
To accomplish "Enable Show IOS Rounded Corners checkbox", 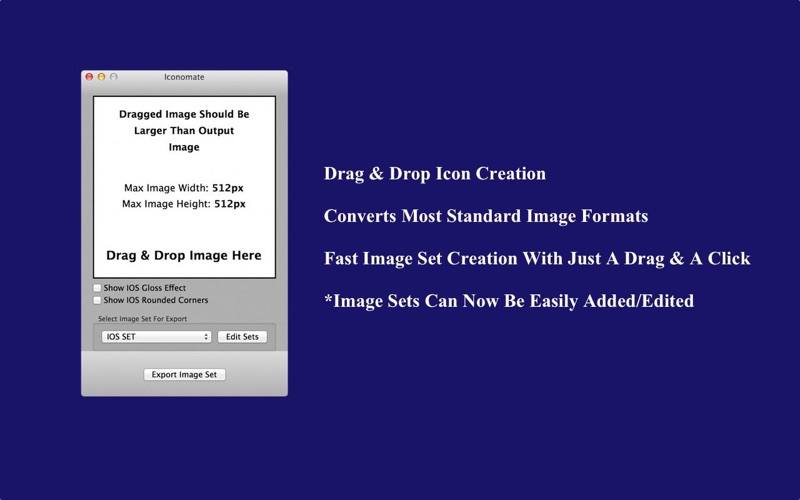I will coord(97,300).
